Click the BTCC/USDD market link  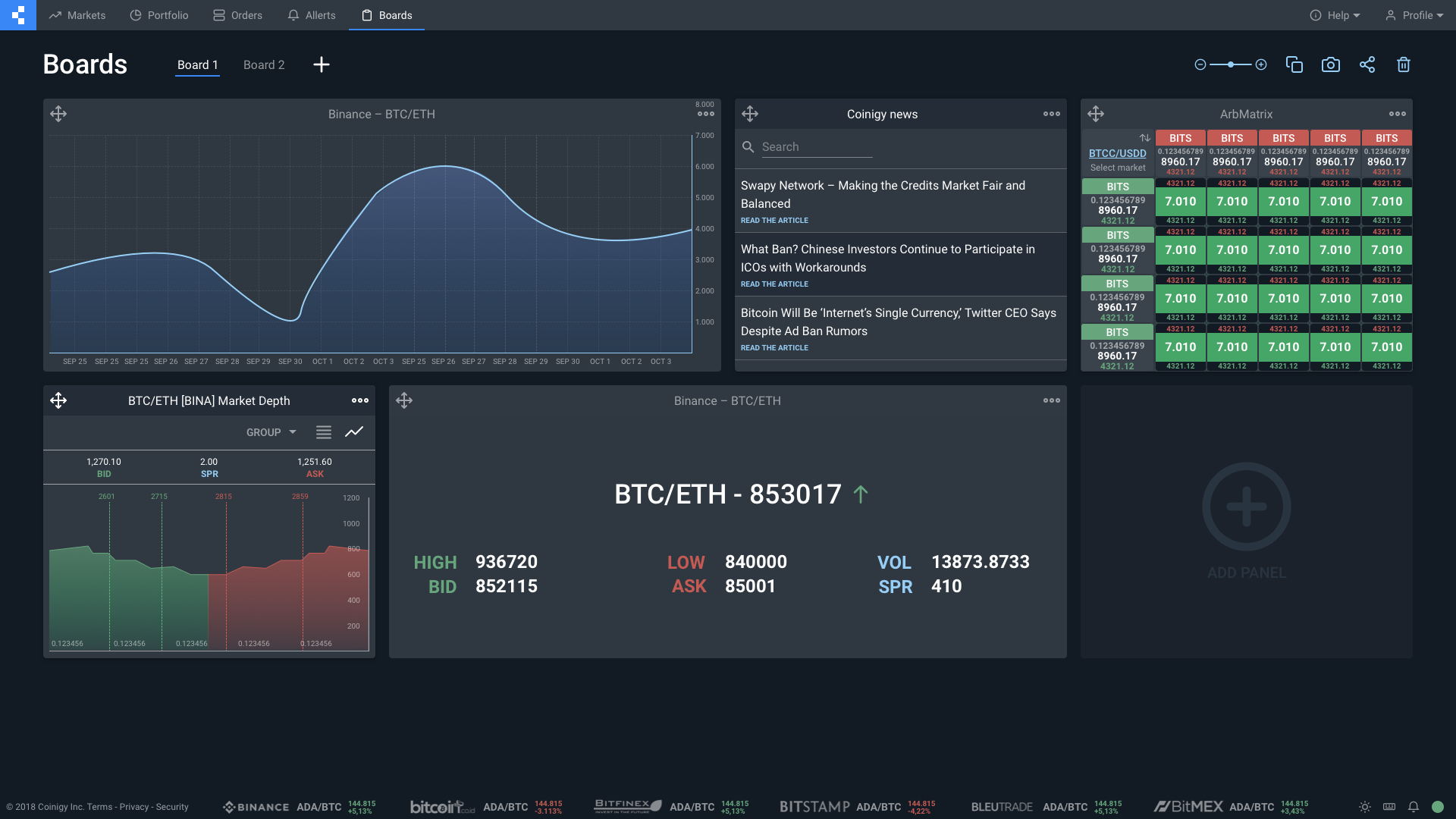tap(1117, 153)
